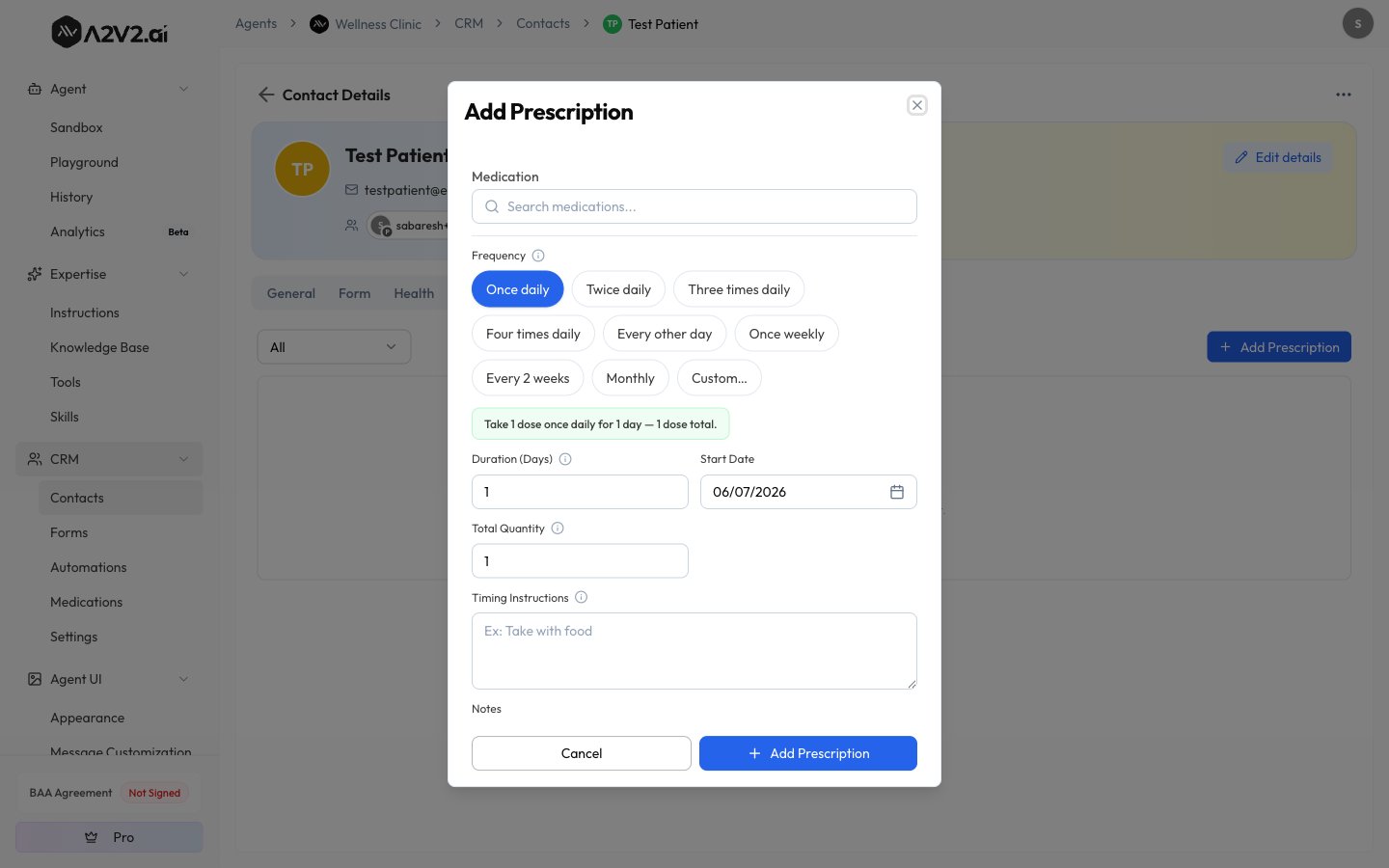Image resolution: width=1389 pixels, height=868 pixels.
Task: Open Knowledge Base in sidebar
Action: click(x=99, y=347)
